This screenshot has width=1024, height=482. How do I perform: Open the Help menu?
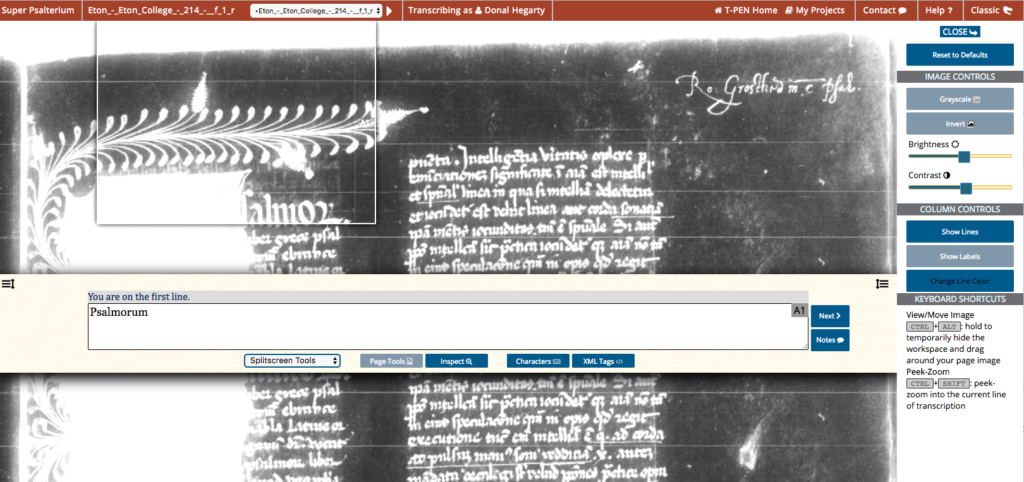pyautogui.click(x=938, y=10)
